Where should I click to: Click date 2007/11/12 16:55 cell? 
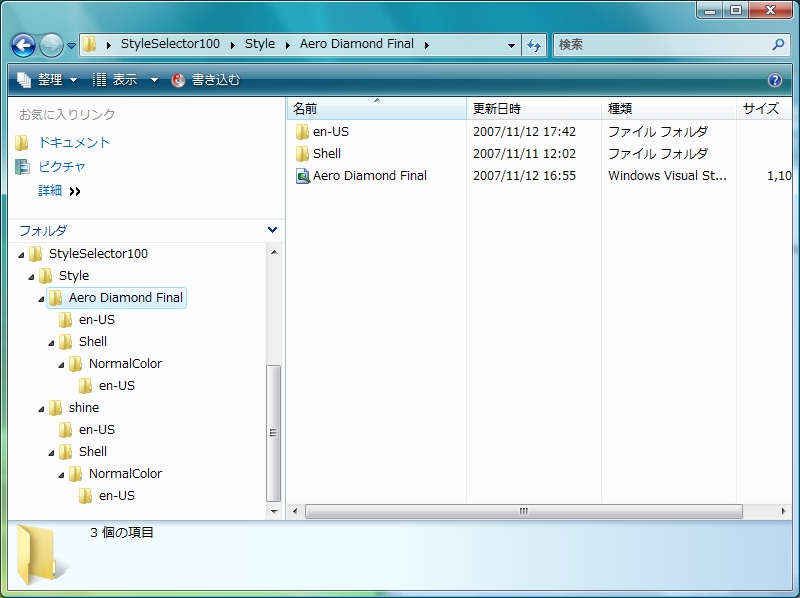click(524, 176)
